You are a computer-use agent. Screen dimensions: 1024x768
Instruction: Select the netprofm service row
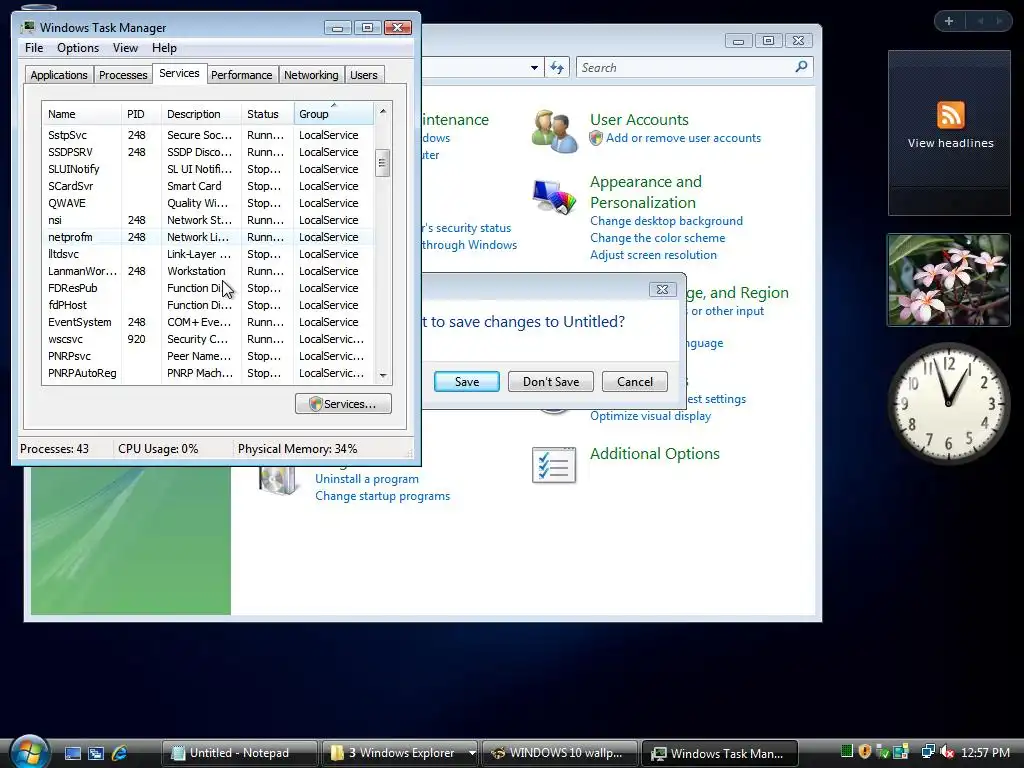[x=208, y=237]
